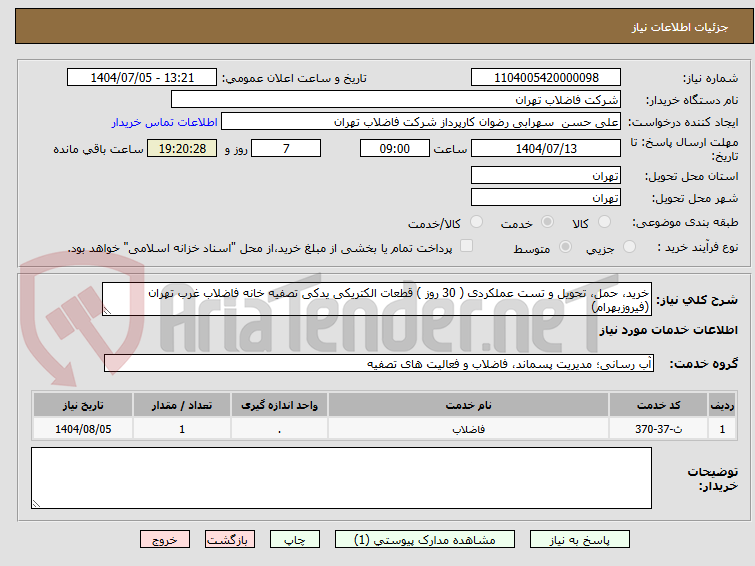This screenshot has width=755, height=566.
Task: Click the چاپ print button
Action: click(x=295, y=540)
